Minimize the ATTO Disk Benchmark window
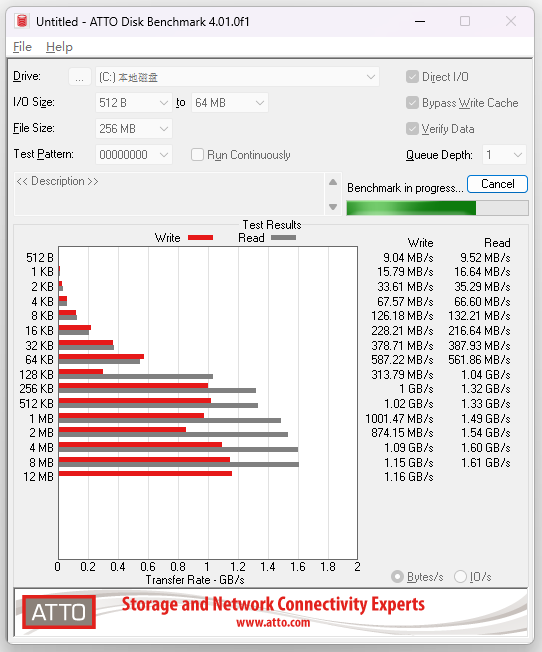This screenshot has width=542, height=652. pos(420,21)
